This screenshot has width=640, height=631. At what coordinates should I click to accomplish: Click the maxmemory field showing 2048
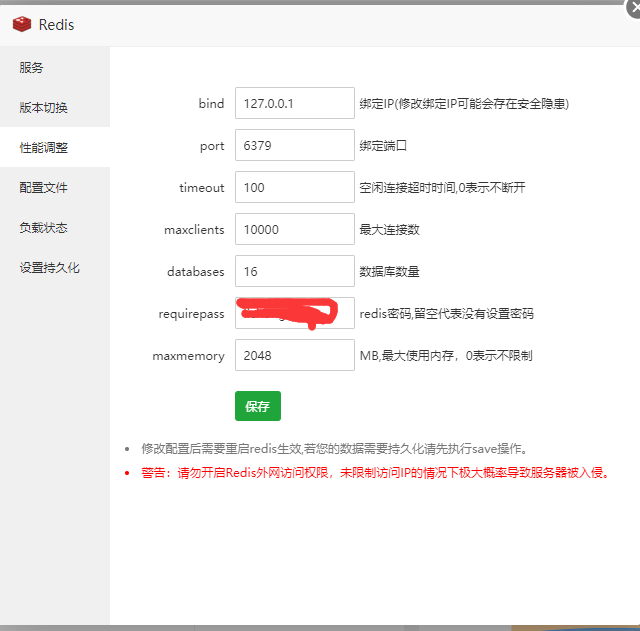pos(295,355)
